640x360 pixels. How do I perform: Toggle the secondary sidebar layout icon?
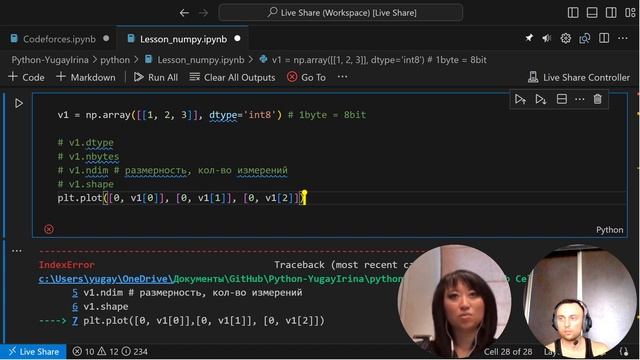[x=611, y=13]
